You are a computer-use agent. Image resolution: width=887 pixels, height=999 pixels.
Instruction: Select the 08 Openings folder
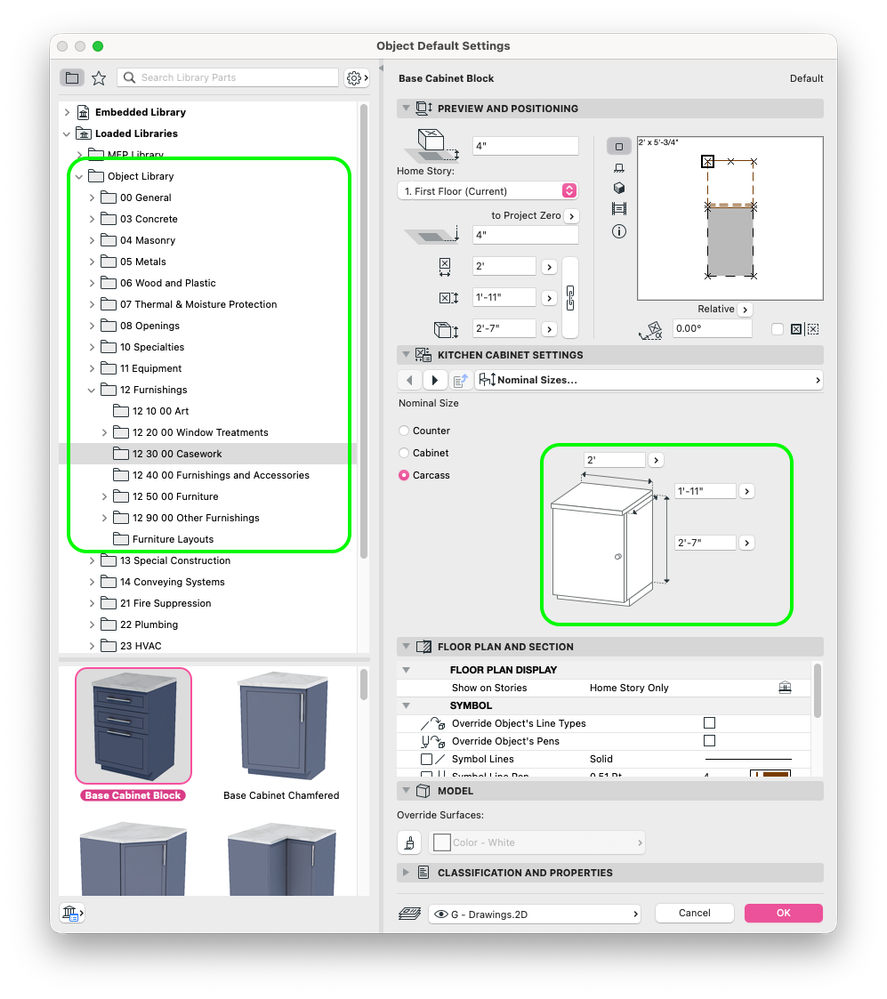pyautogui.click(x=150, y=326)
